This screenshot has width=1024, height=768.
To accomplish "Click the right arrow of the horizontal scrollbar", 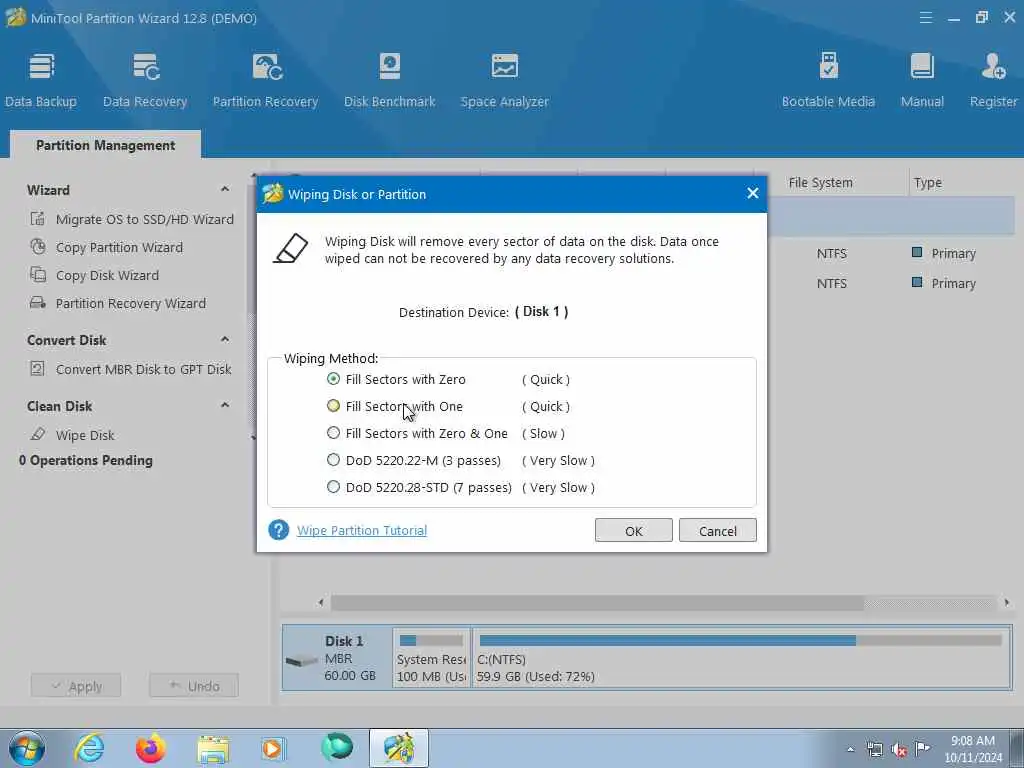I will click(1006, 602).
